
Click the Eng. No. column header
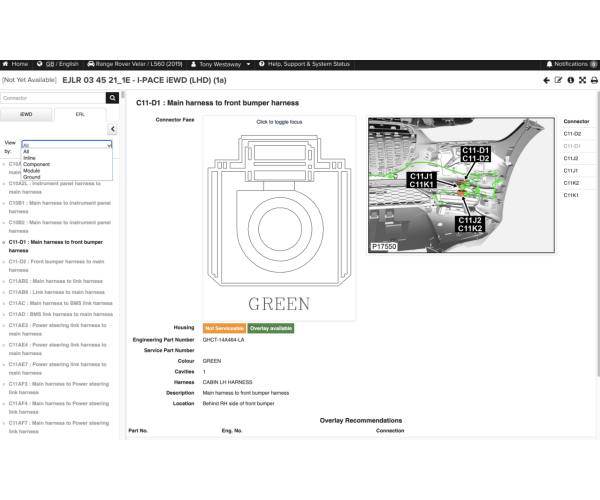point(232,431)
